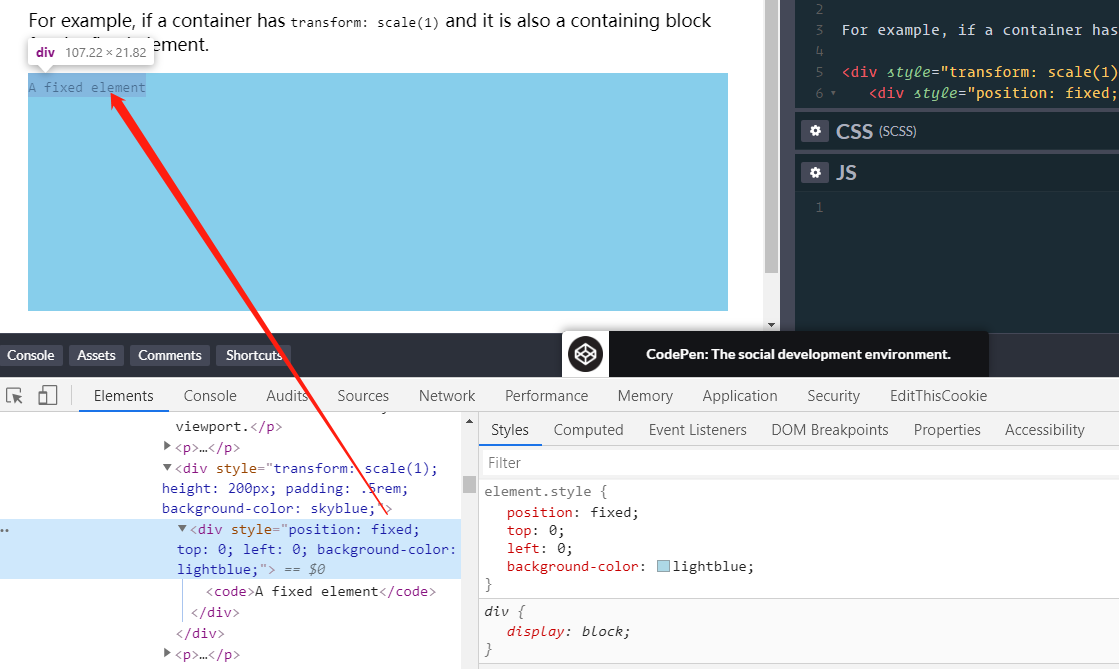The height and width of the screenshot is (669, 1119).
Task: Click the lightblue color swatch
Action: tap(663, 566)
